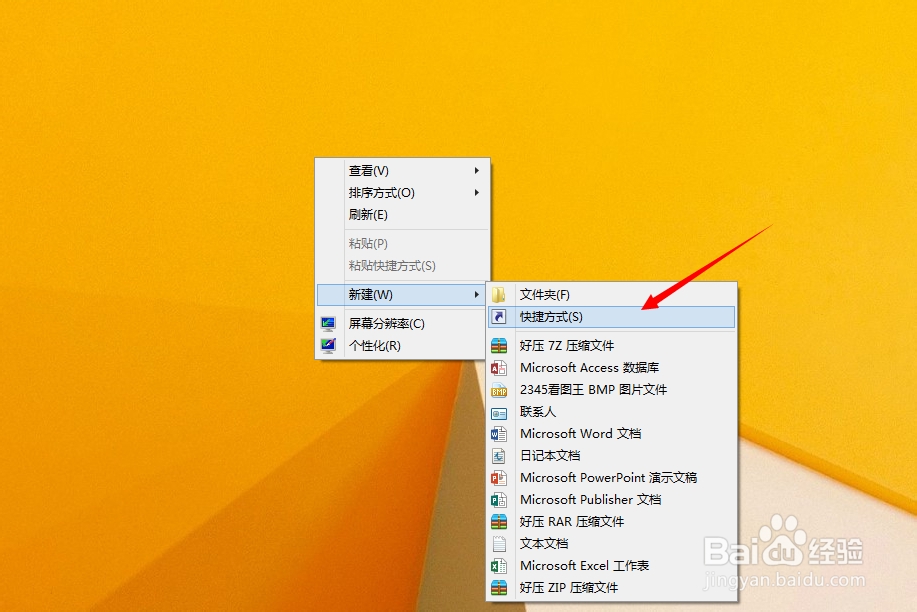Click the Microsoft Word 文档 icon
The width and height of the screenshot is (917, 612).
(501, 433)
